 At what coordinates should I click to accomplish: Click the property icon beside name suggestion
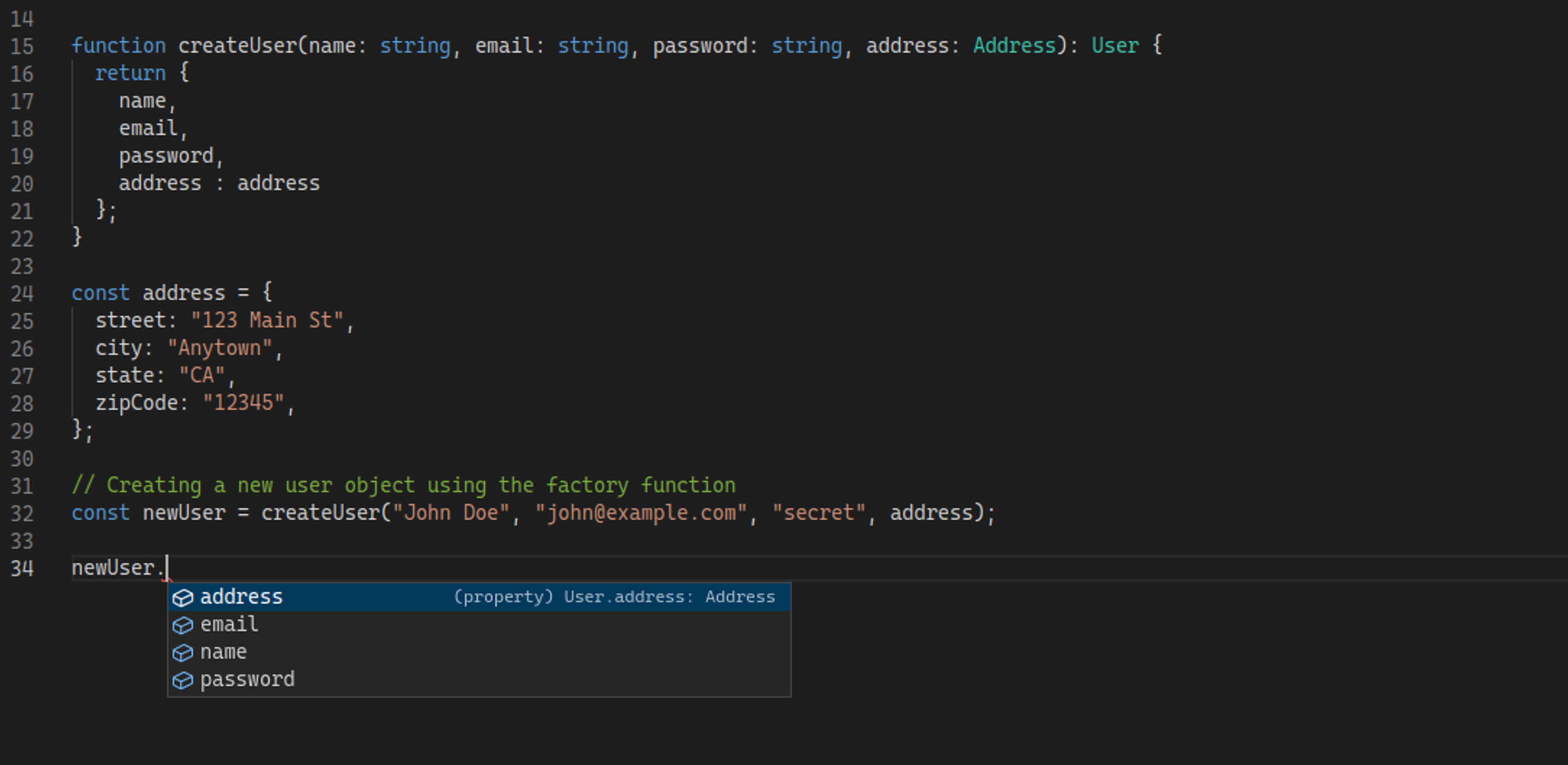183,653
